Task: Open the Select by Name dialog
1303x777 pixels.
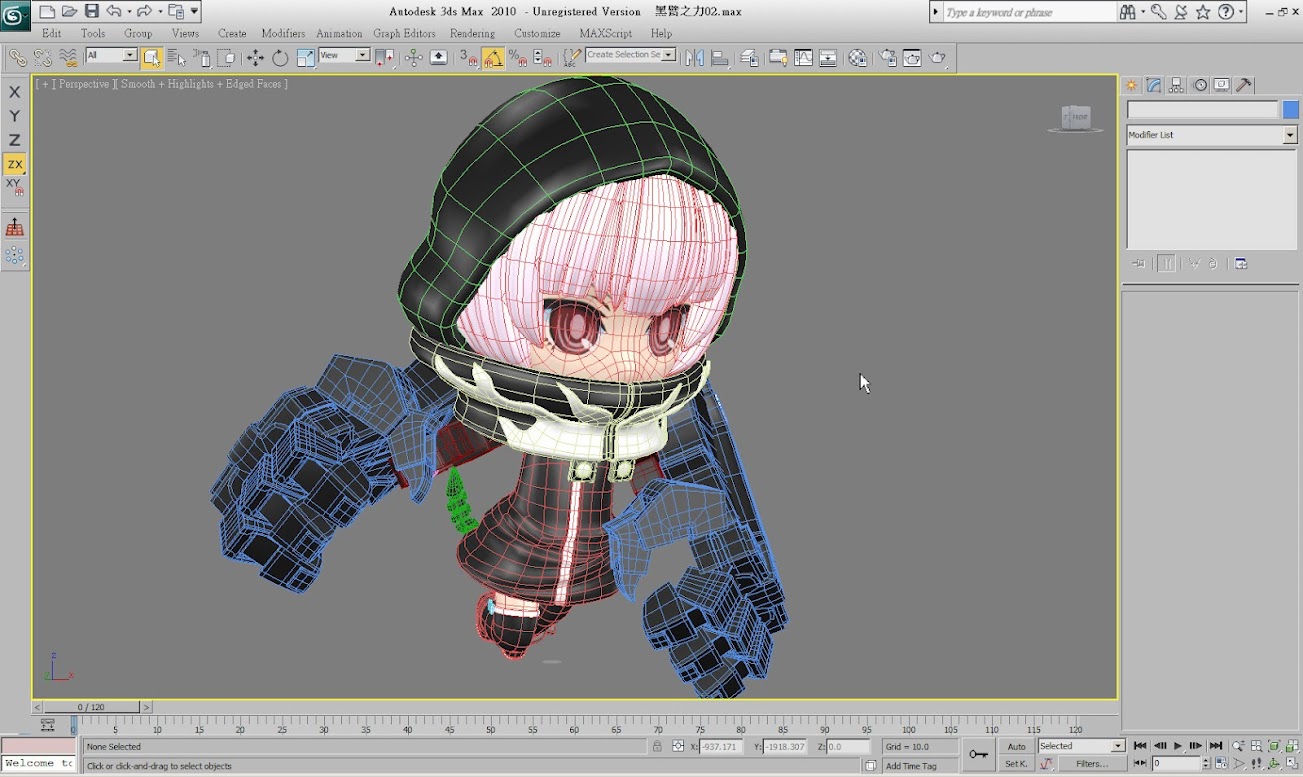Action: coord(177,58)
